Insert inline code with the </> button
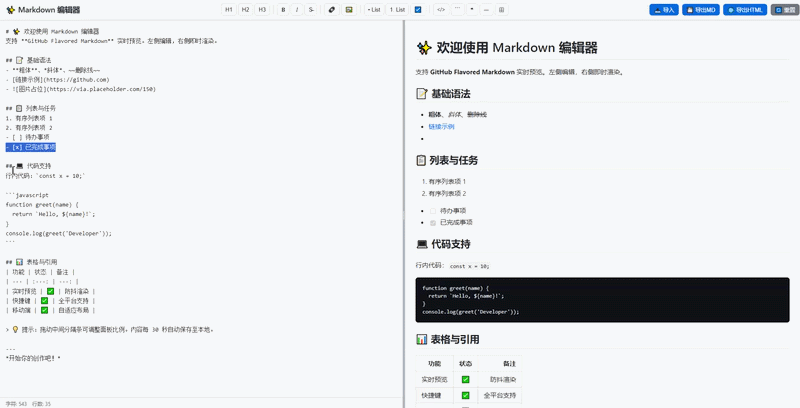Screen dimensions: 800x408 pos(441,9)
